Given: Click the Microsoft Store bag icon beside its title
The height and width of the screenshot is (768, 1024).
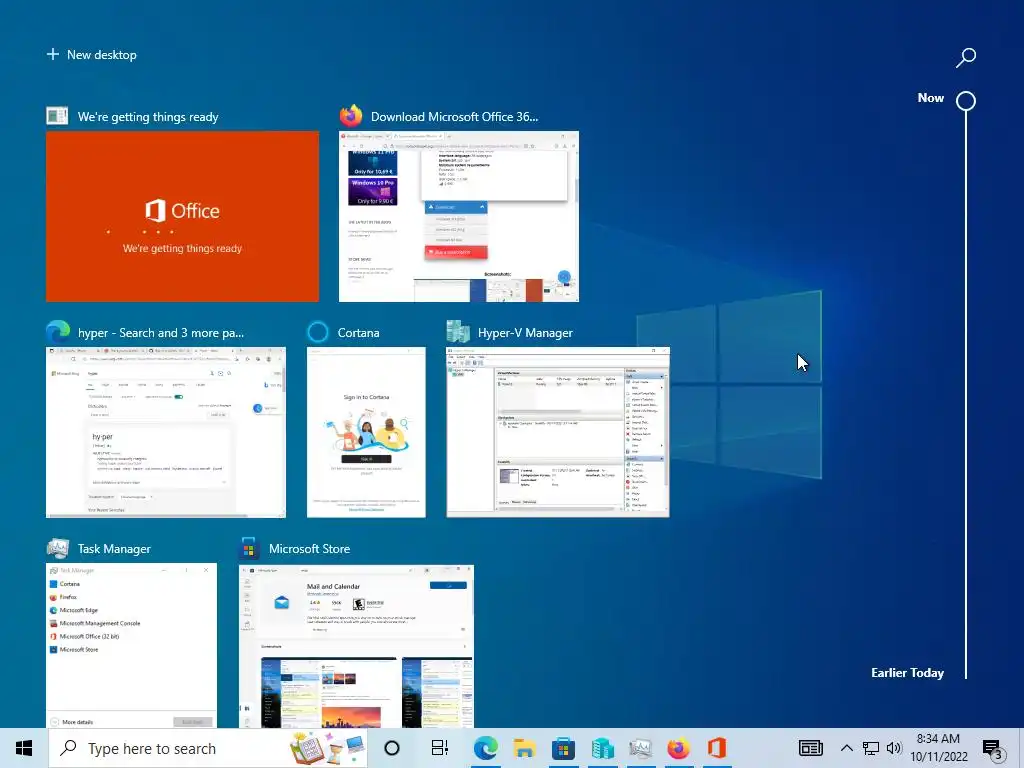Looking at the screenshot, I should pos(248,548).
